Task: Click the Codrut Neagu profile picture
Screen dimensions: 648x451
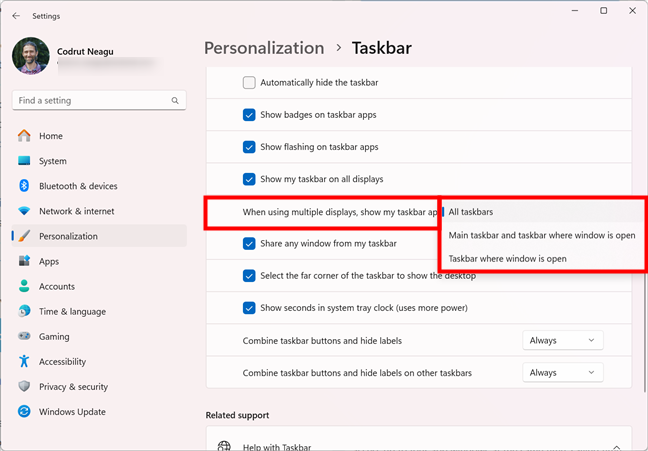Action: click(31, 56)
